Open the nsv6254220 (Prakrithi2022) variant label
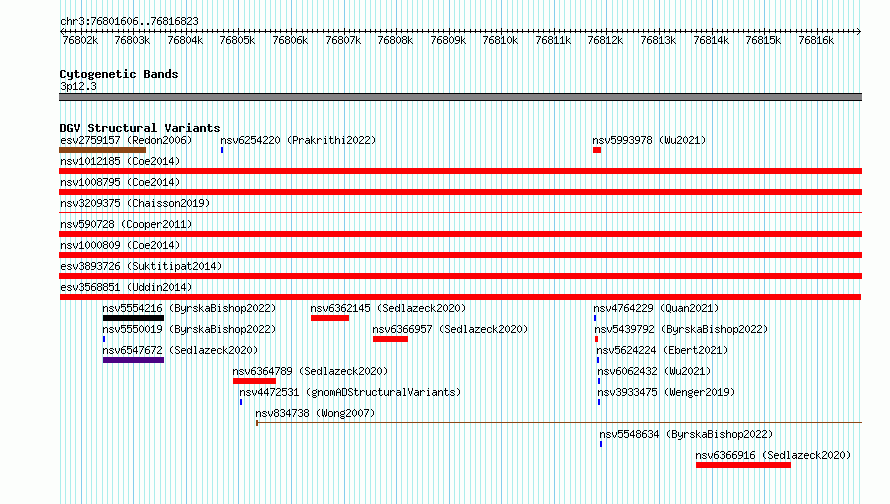Viewport: 890px width, 504px height. pyautogui.click(x=298, y=140)
